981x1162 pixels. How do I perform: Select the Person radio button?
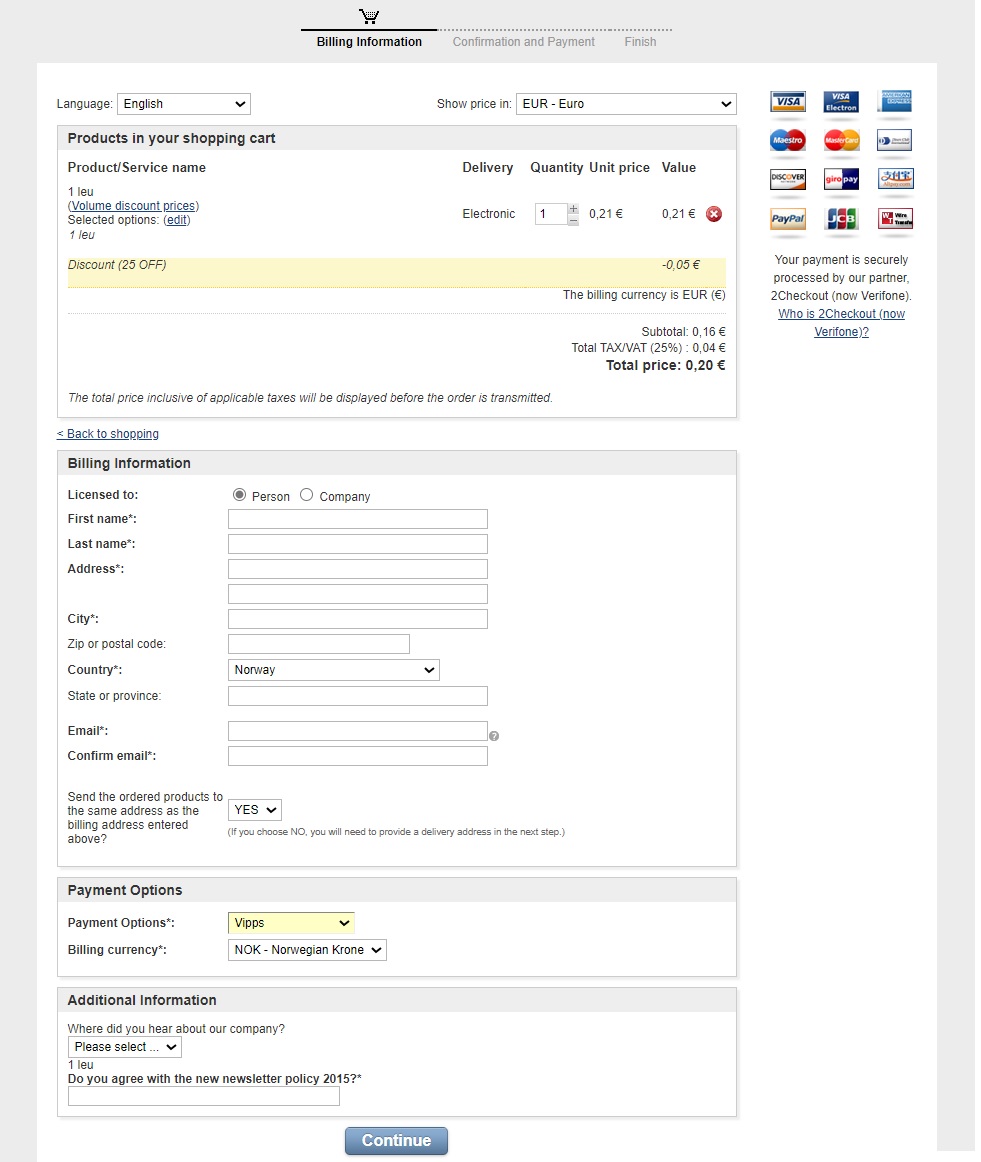239,494
